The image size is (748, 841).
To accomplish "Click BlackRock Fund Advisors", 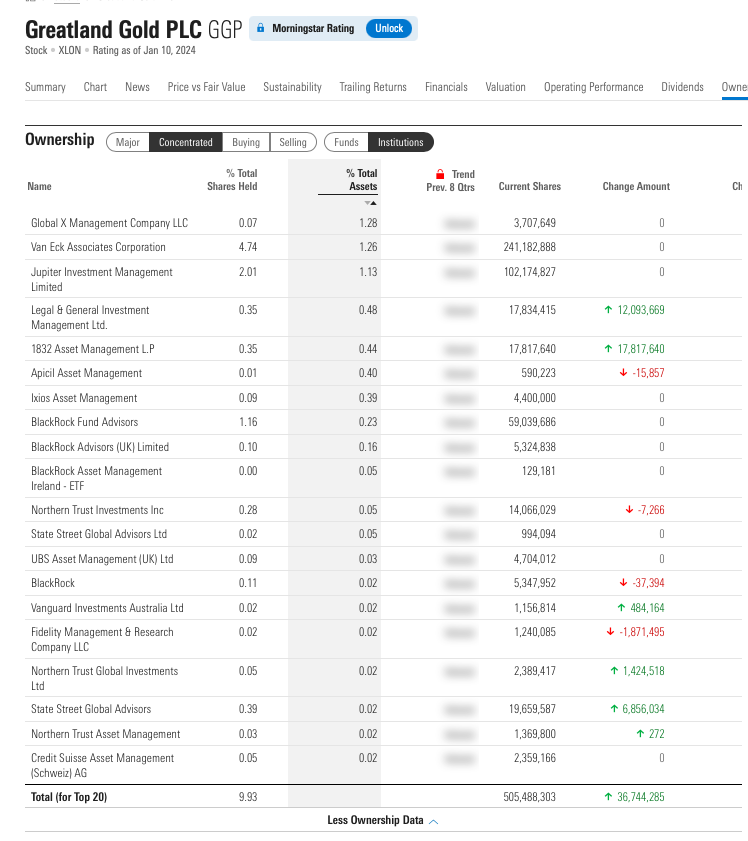I will coord(85,422).
